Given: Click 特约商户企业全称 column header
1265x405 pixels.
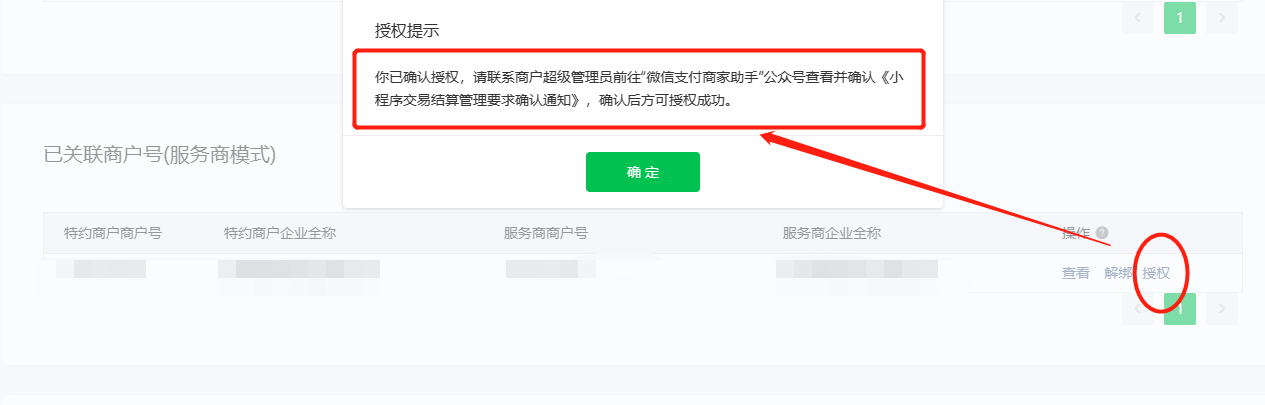Looking at the screenshot, I should point(280,233).
